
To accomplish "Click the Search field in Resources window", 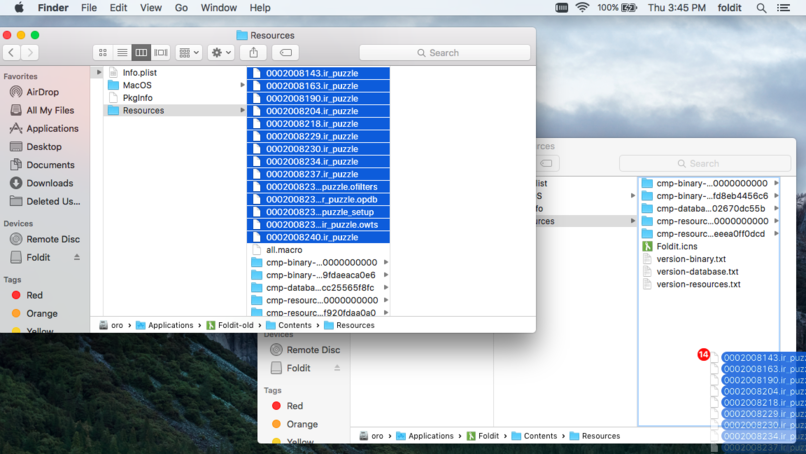I will (445, 52).
